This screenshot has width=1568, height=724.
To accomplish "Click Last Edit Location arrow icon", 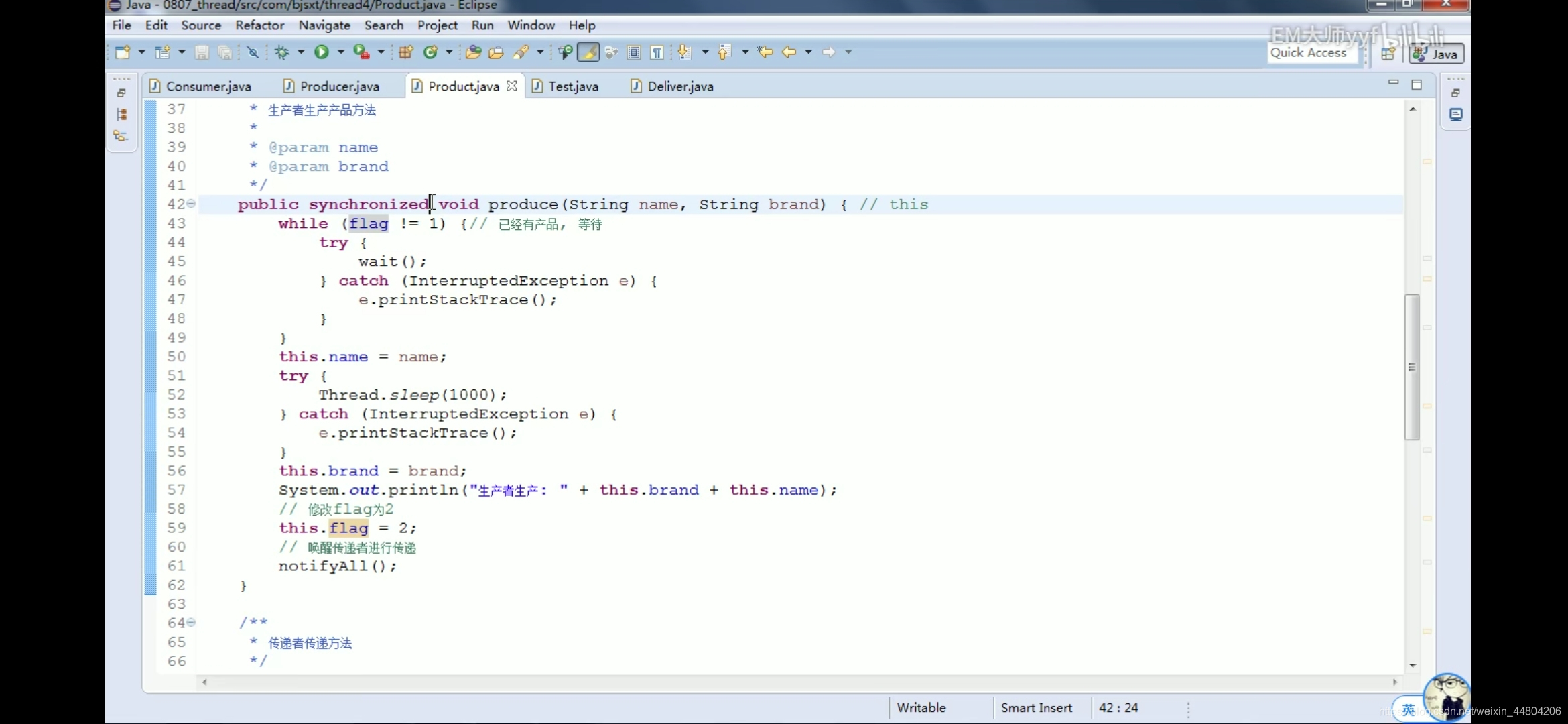I will pyautogui.click(x=765, y=52).
